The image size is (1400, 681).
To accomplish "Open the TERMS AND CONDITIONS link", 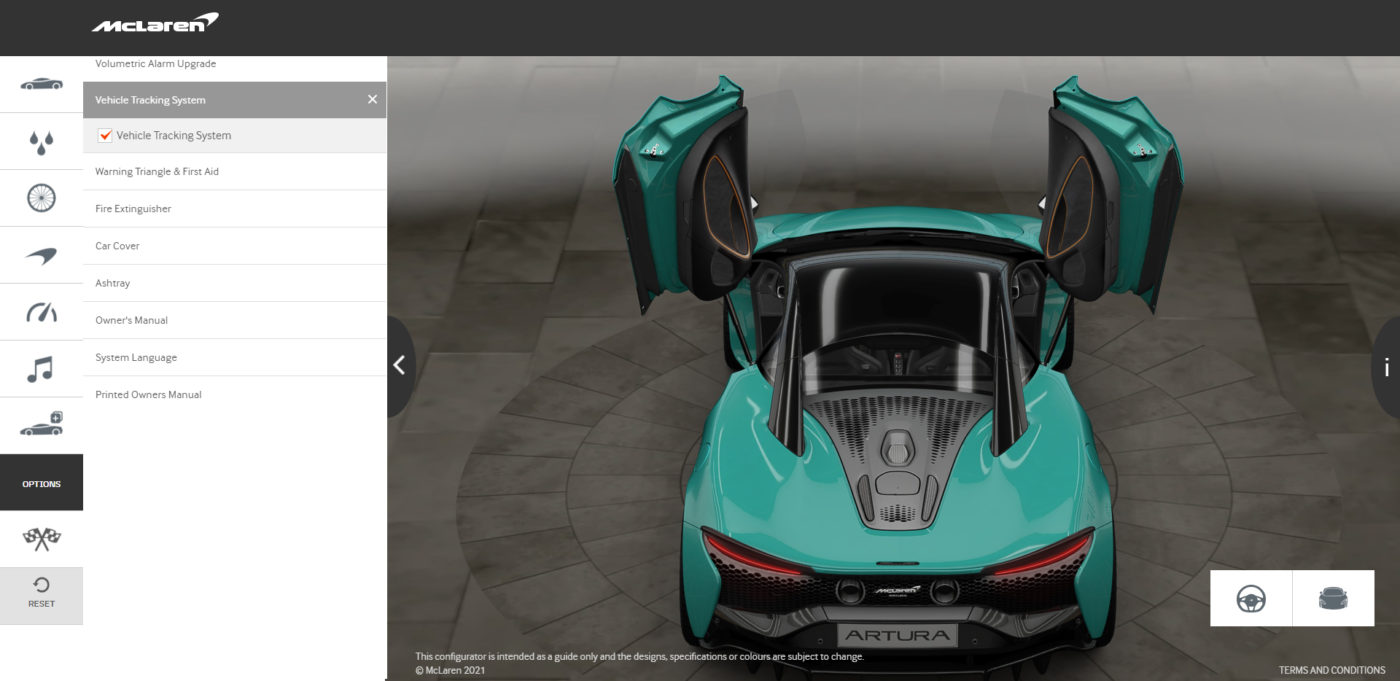I will click(1332, 670).
